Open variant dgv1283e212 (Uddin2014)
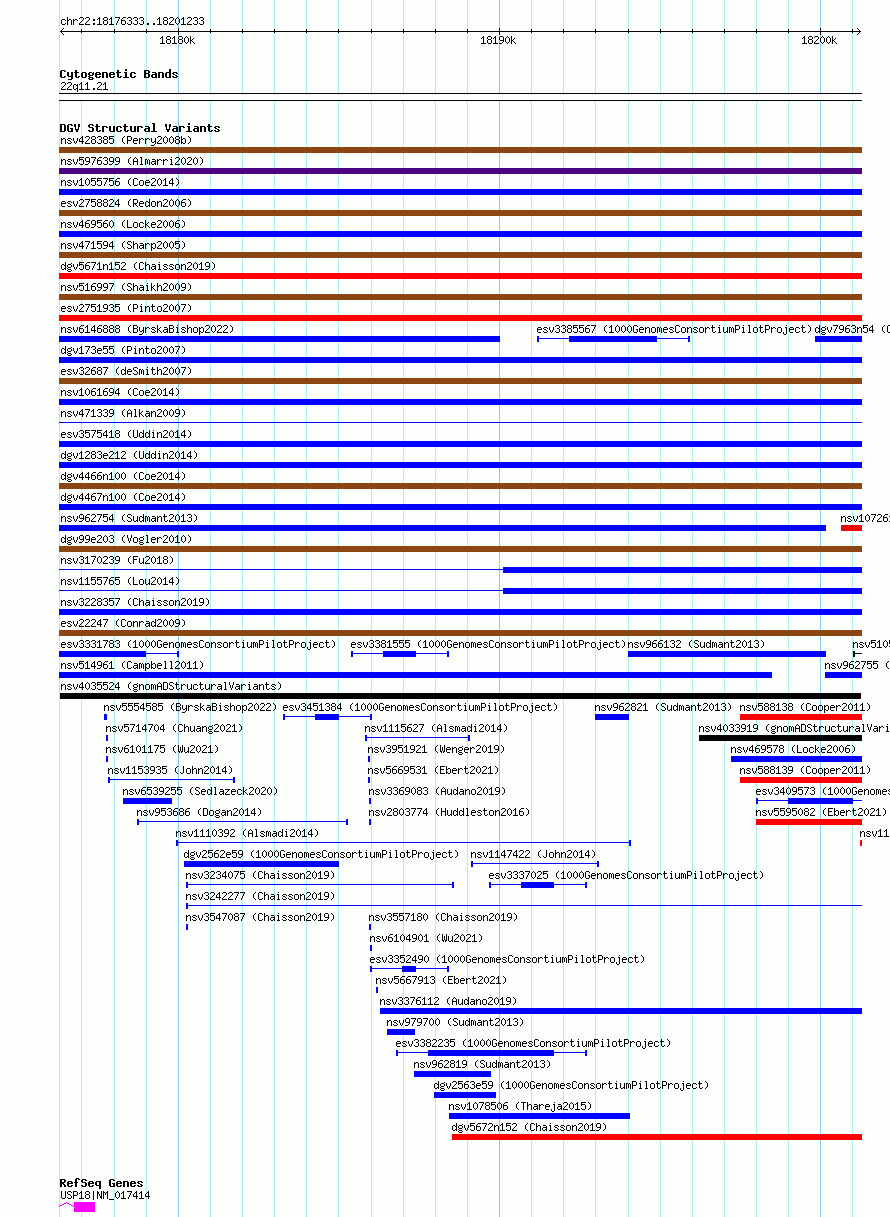 (x=129, y=455)
